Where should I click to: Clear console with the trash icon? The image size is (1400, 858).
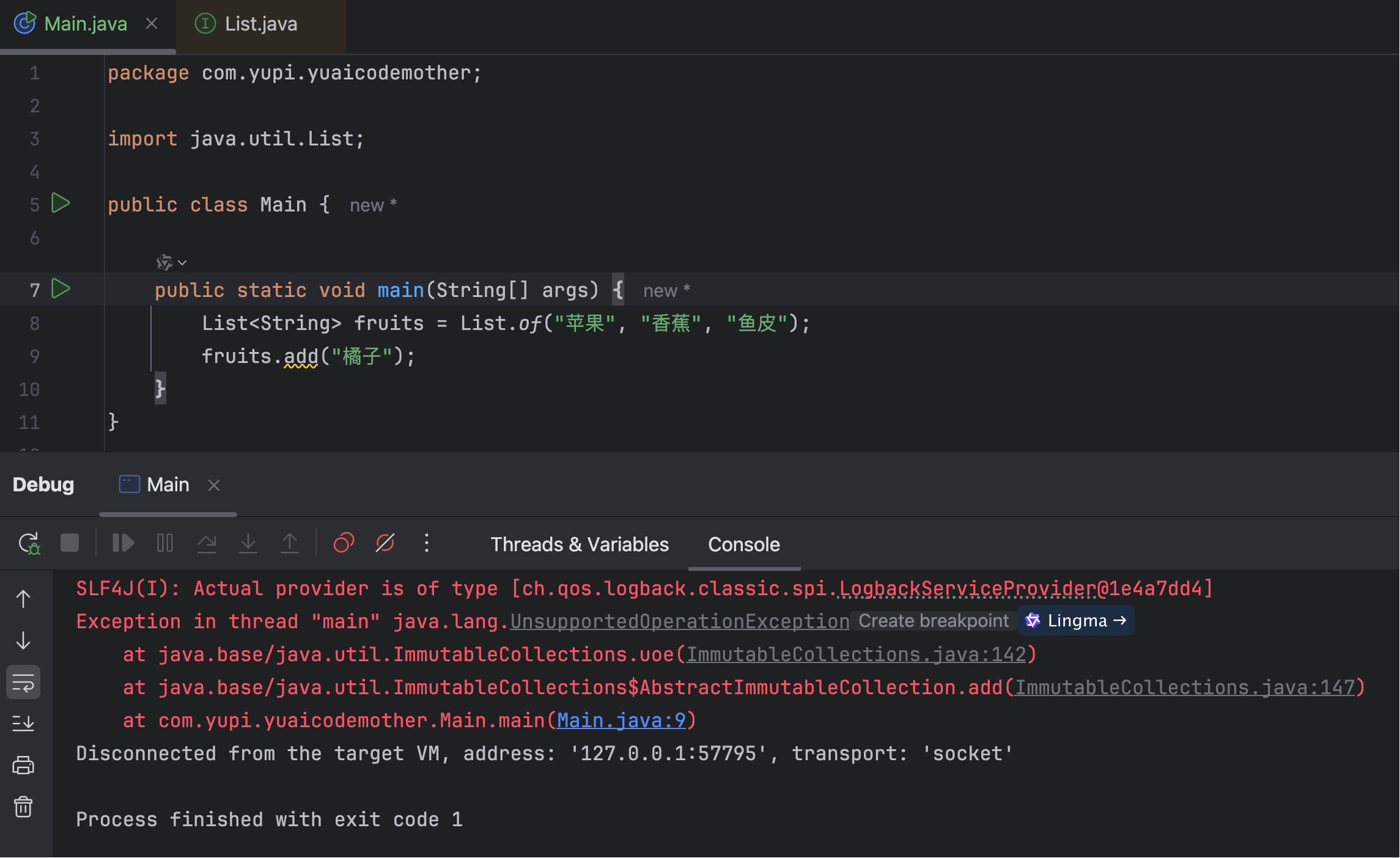[23, 807]
